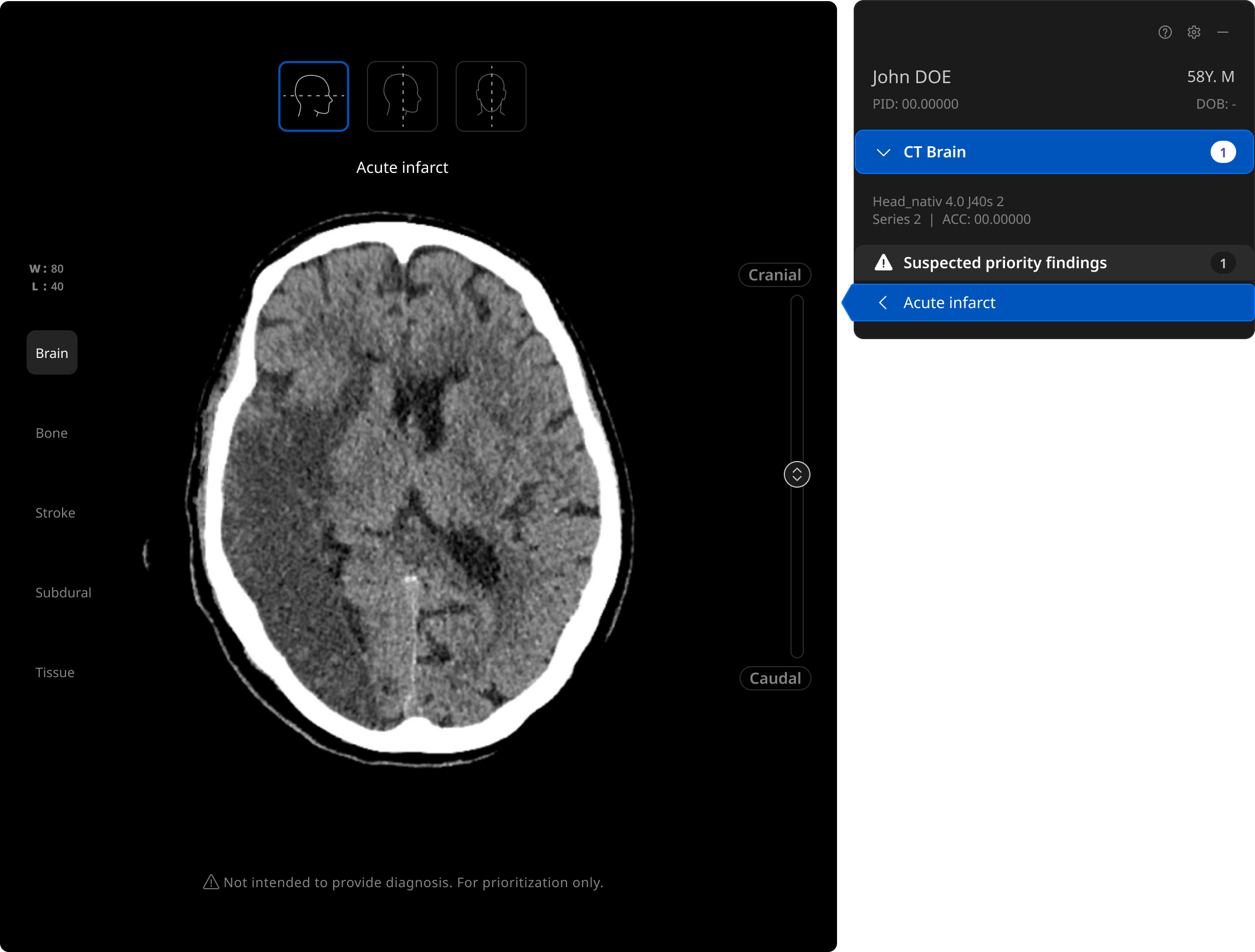Click the slice slider up-down handle

click(797, 474)
